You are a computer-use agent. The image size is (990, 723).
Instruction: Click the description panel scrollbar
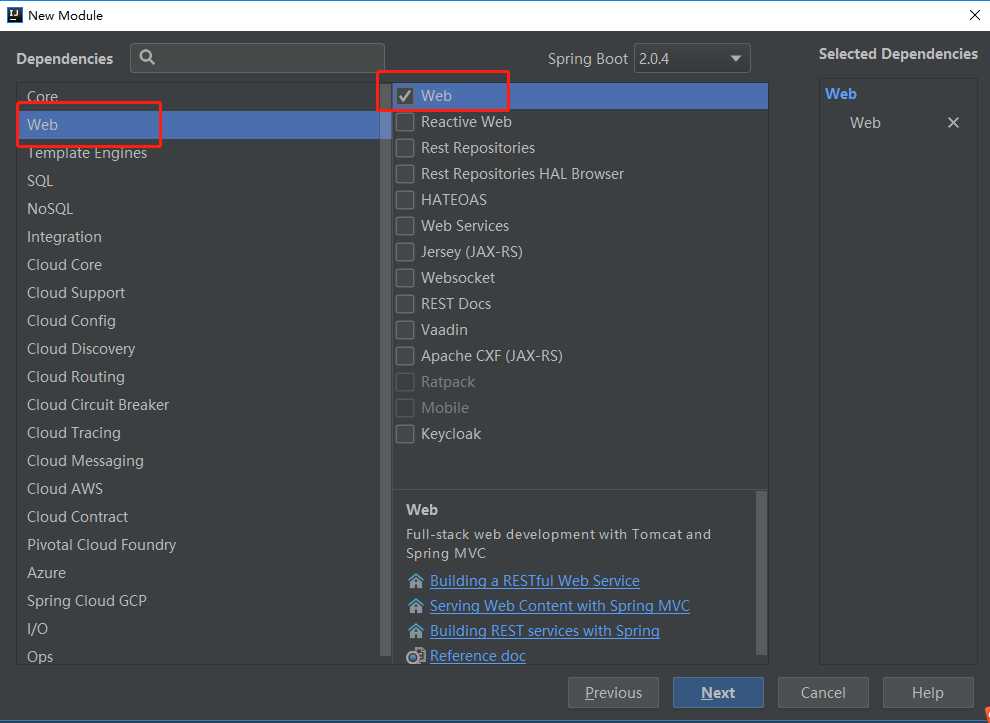pos(761,573)
